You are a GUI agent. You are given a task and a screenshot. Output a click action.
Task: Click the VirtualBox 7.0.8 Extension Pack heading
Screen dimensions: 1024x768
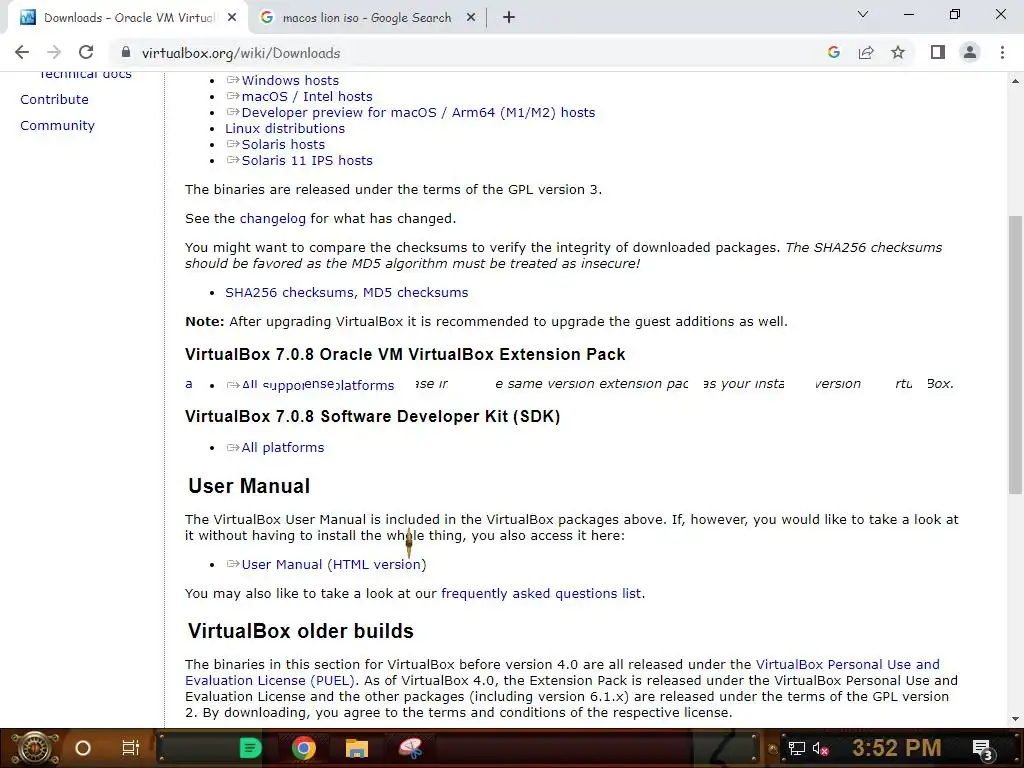click(405, 355)
